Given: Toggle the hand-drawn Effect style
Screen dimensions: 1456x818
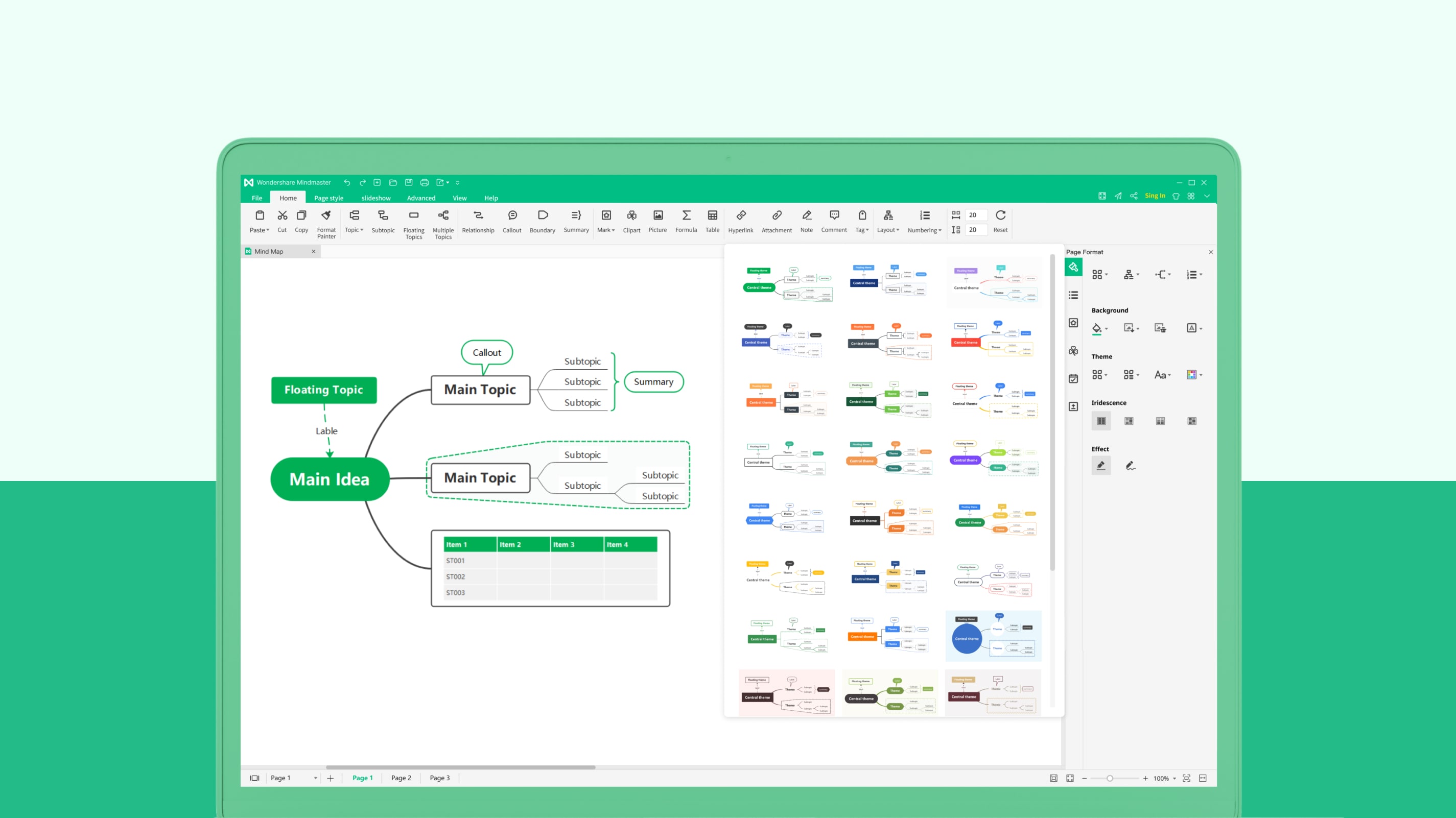Looking at the screenshot, I should 1131,466.
